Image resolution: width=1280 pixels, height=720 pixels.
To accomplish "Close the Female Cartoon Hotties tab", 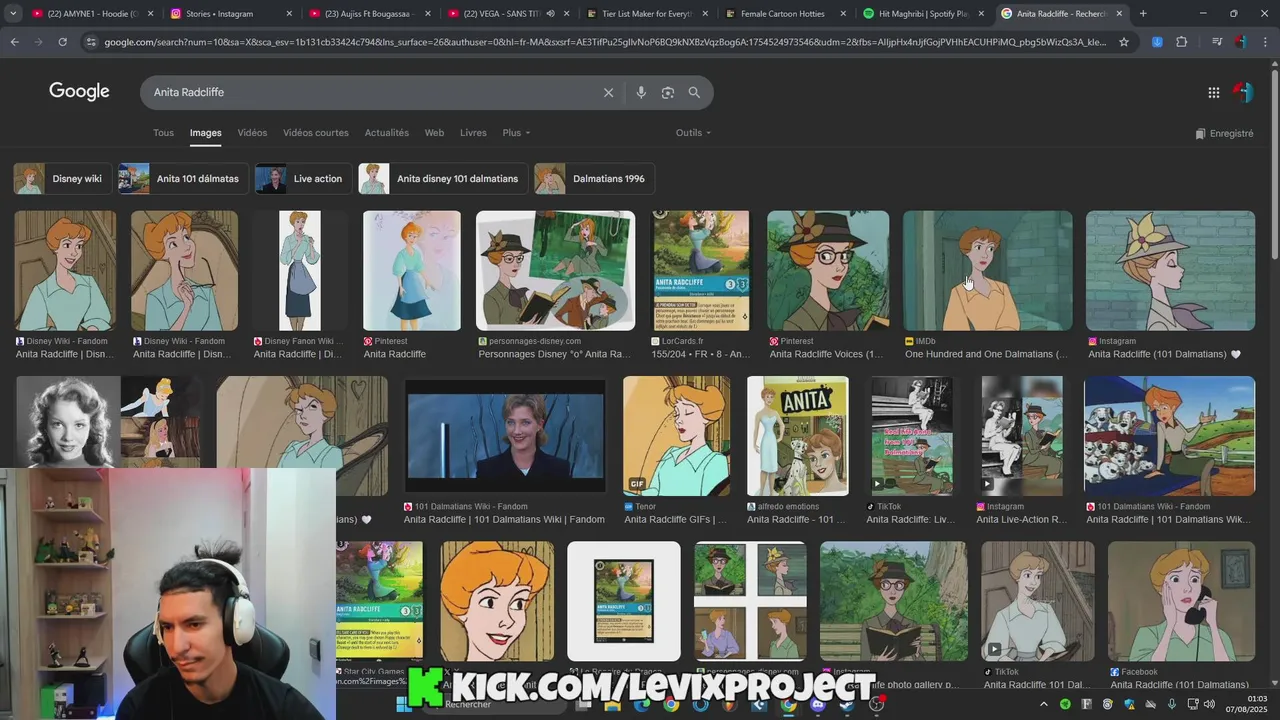I will point(842,14).
